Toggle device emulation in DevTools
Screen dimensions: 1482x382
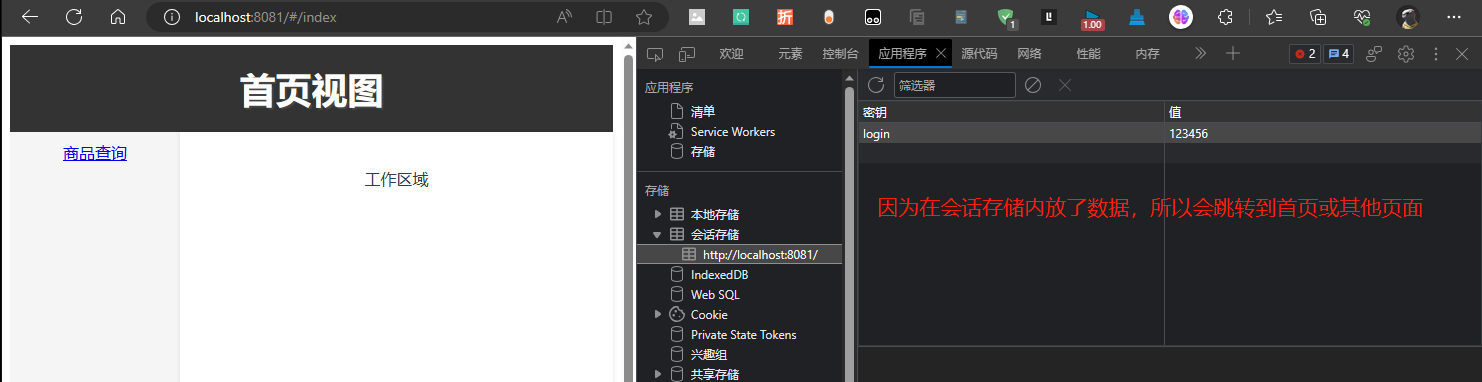click(687, 54)
